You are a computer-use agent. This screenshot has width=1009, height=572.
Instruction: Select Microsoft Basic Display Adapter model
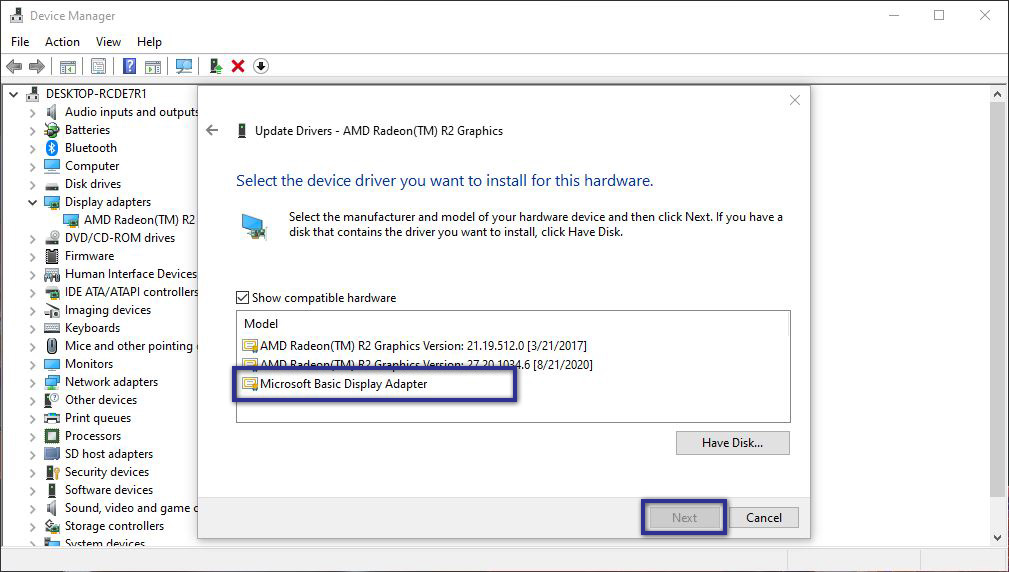click(x=343, y=384)
